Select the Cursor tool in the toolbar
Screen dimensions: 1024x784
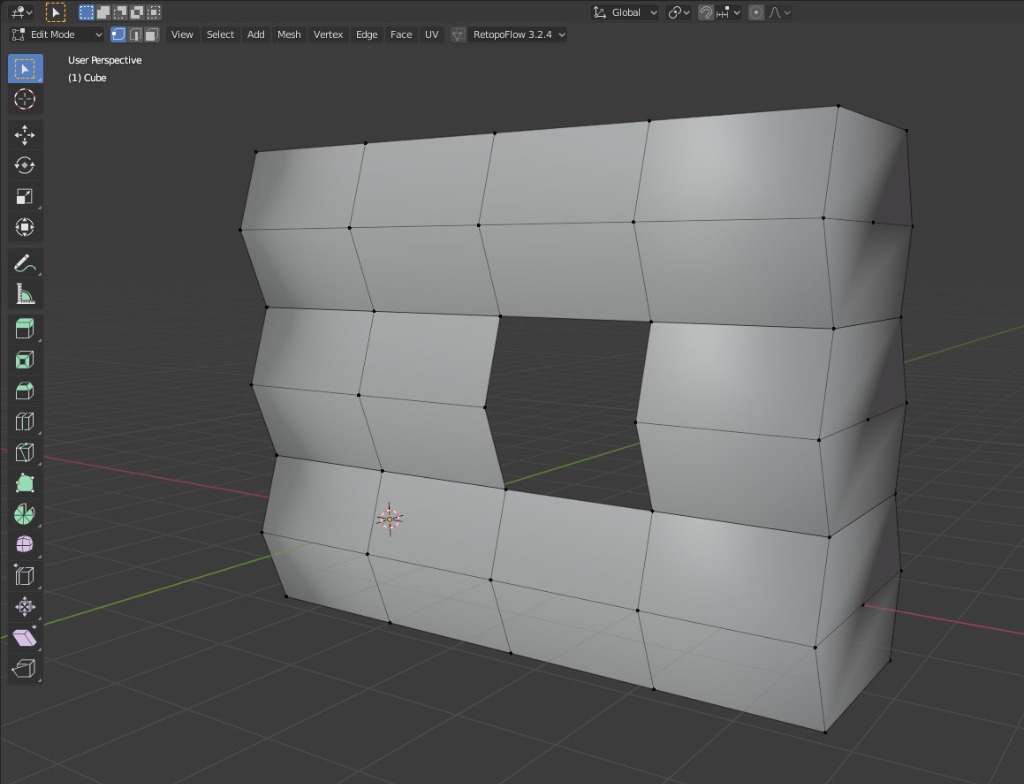pos(25,99)
